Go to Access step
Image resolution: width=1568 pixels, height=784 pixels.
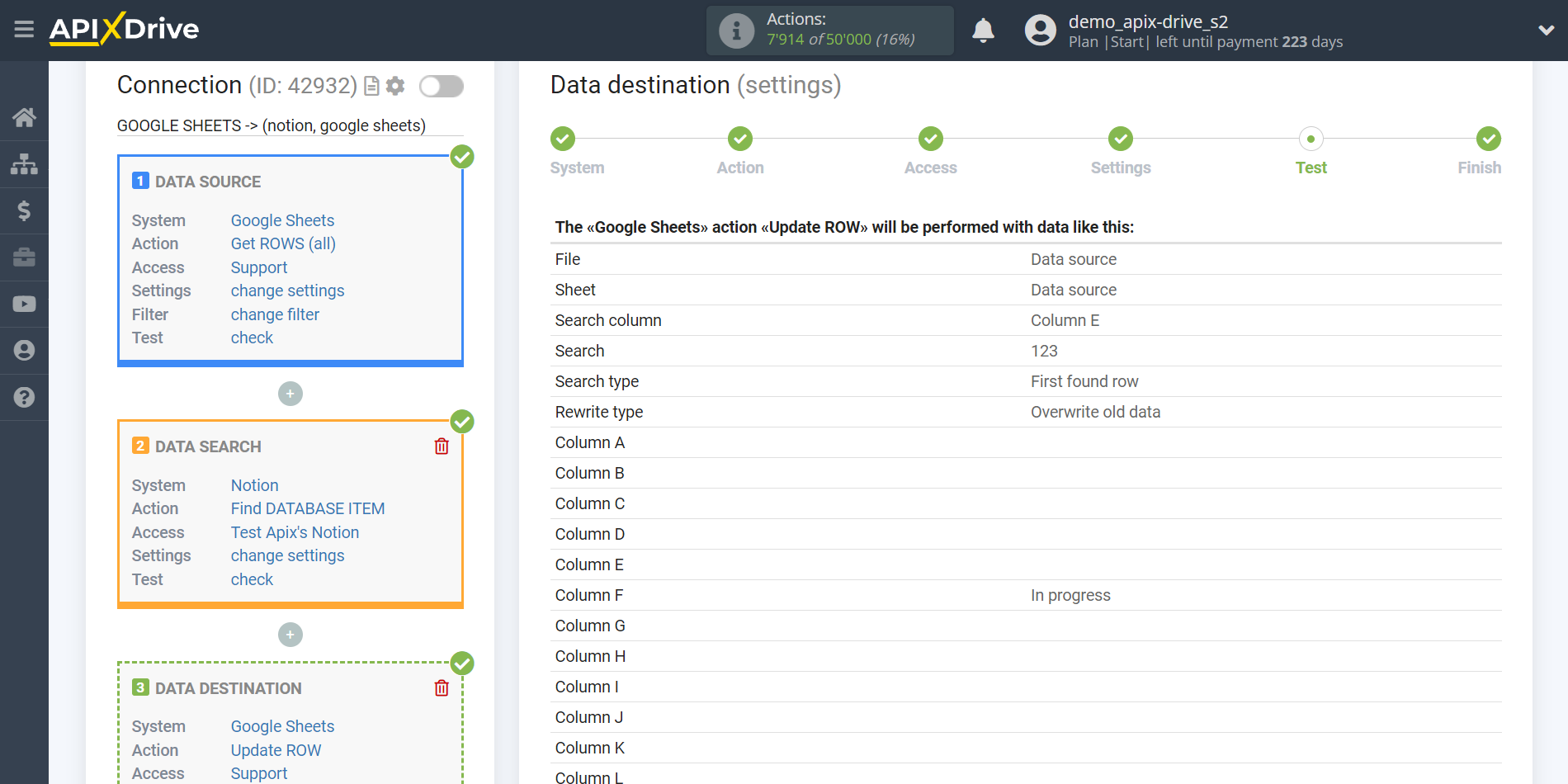click(x=931, y=139)
